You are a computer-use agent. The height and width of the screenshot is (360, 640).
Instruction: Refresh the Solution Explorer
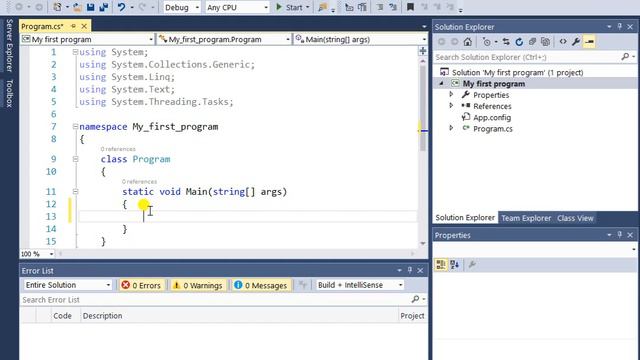[519, 42]
